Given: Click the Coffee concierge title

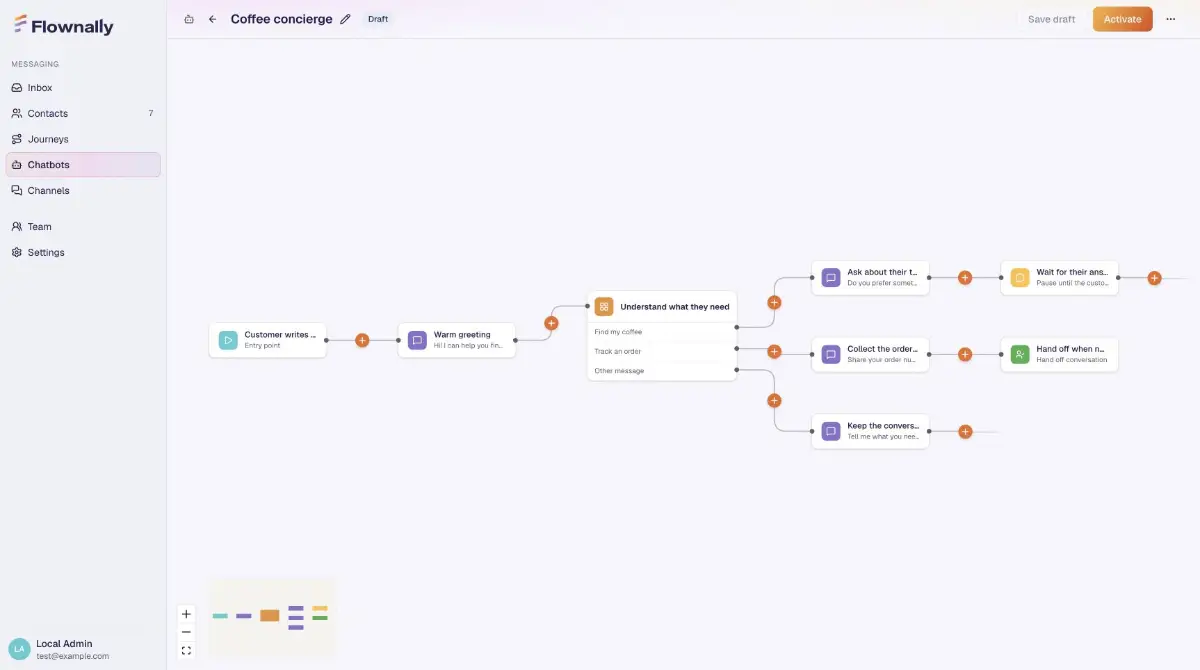Looking at the screenshot, I should (281, 19).
